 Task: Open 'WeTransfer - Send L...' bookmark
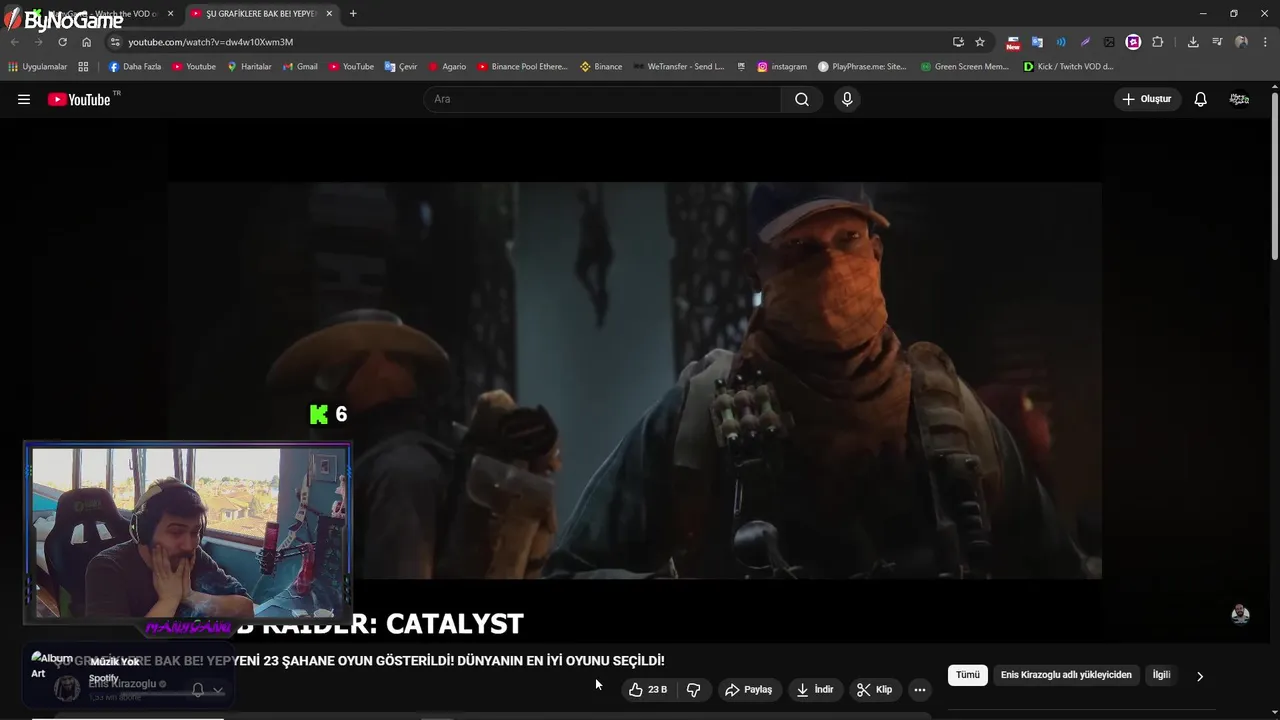(679, 67)
